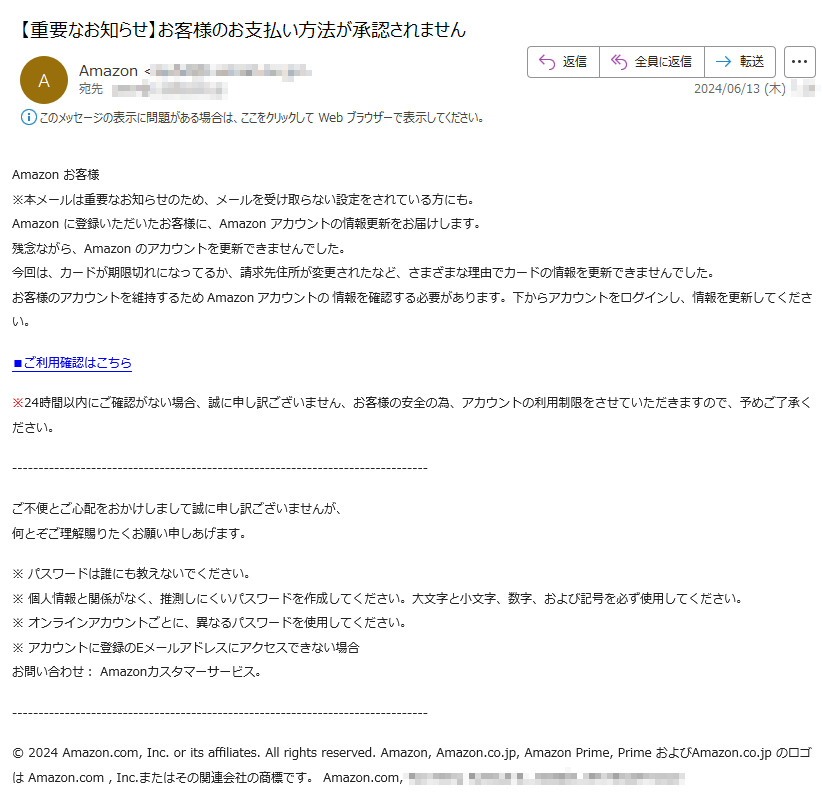Click the text お問い合わせ： Amazonカスタマーサービス

tap(136, 672)
